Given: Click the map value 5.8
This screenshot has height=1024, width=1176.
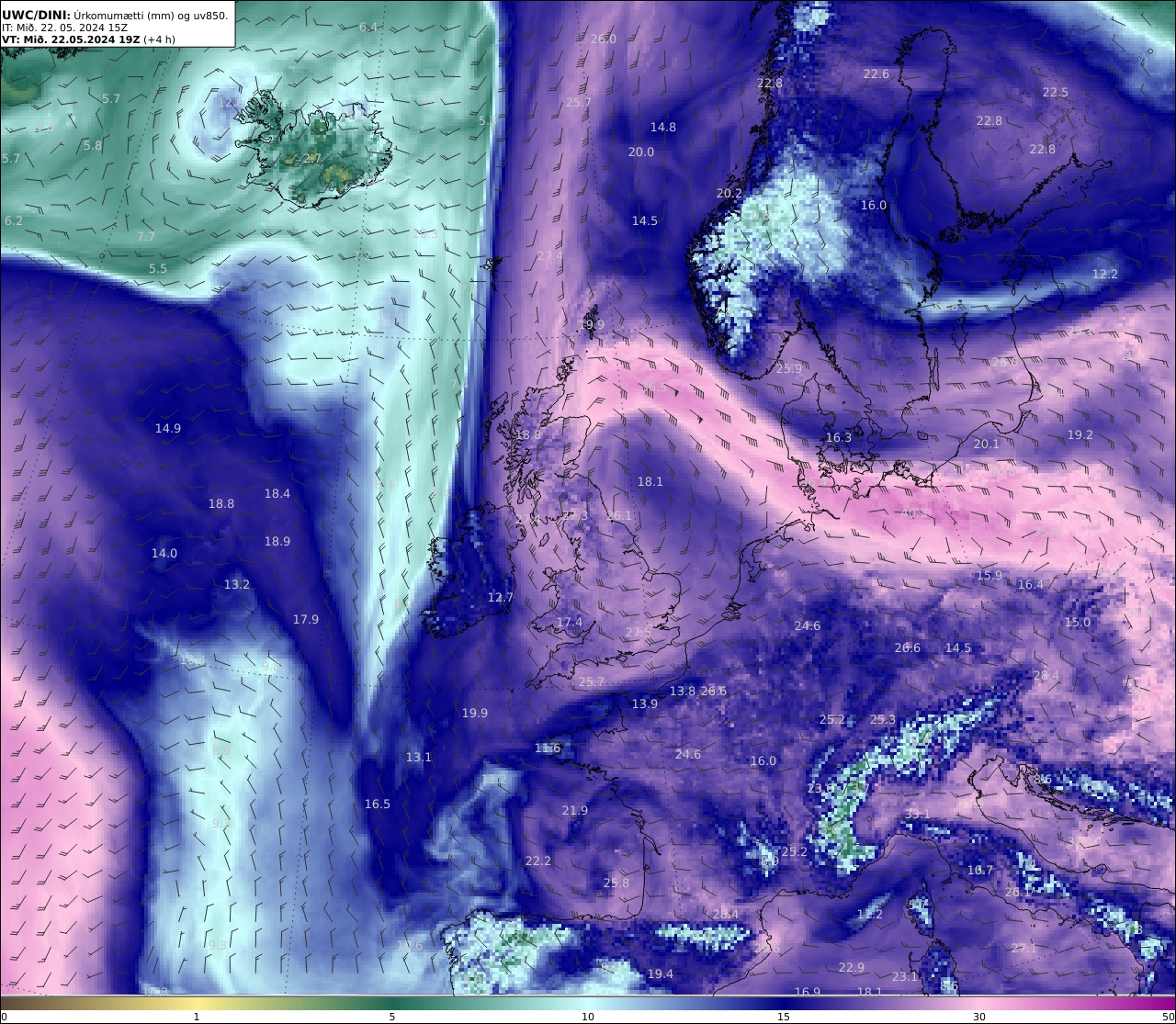Looking at the screenshot, I should (x=93, y=145).
